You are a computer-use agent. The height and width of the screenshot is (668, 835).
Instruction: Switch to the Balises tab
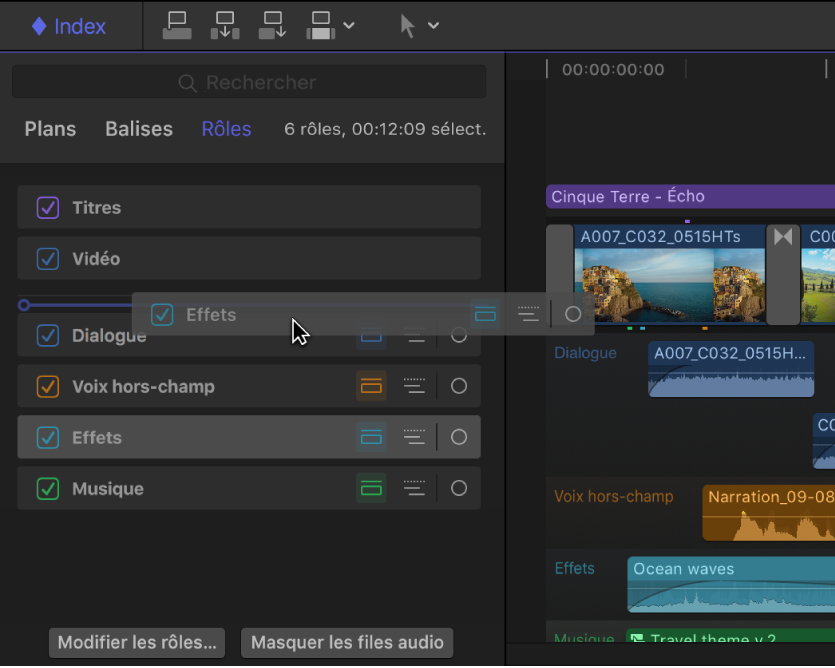pos(139,129)
